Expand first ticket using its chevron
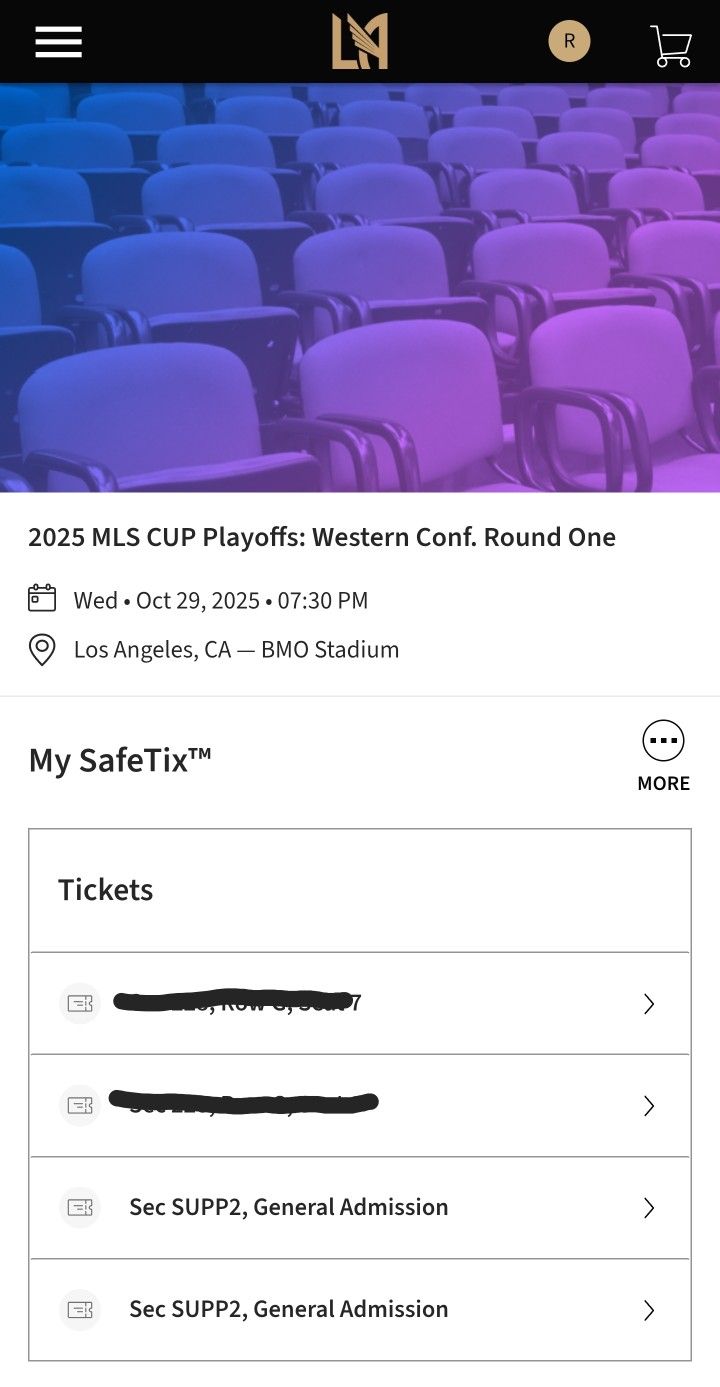This screenshot has height=1387, width=720. click(649, 1004)
